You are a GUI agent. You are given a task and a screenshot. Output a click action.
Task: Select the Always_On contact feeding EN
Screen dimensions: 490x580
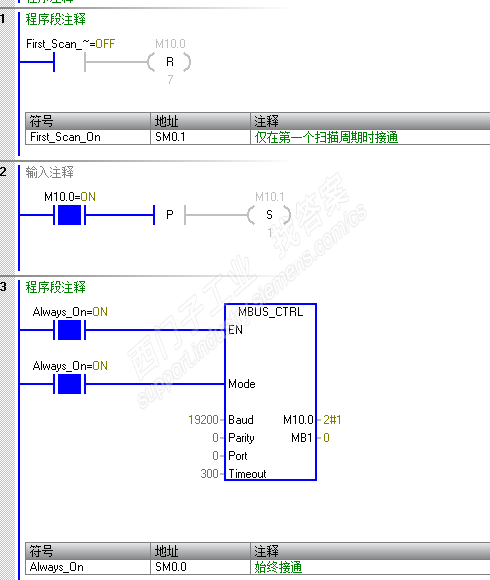click(69, 330)
